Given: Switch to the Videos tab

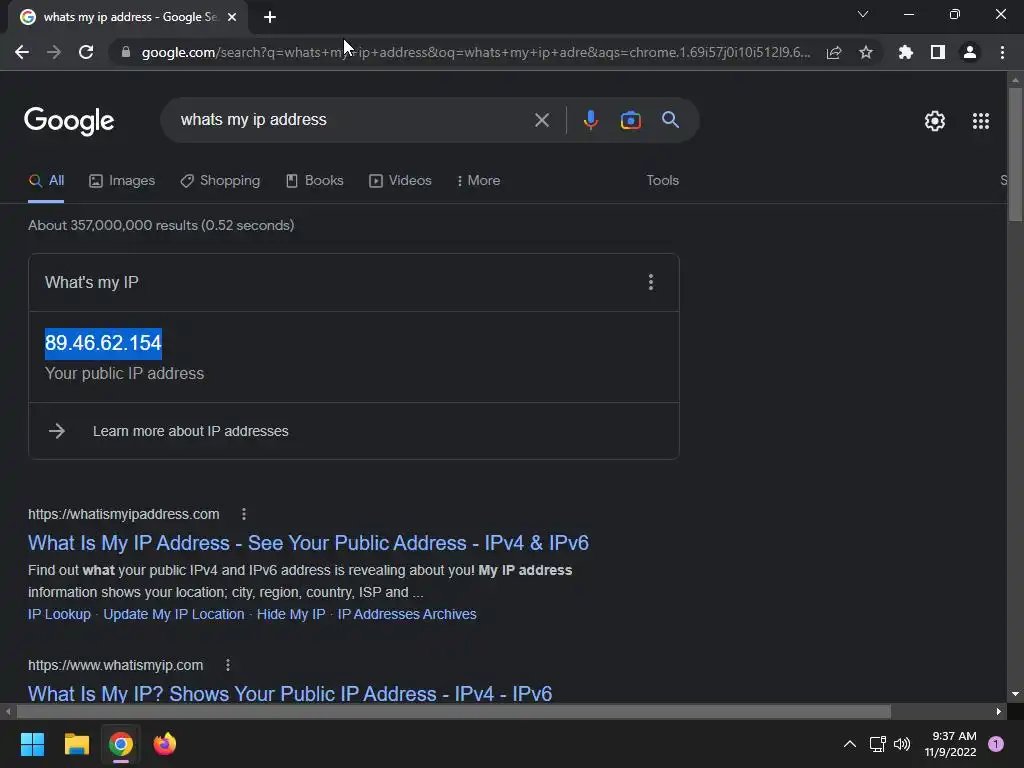Looking at the screenshot, I should coord(400,181).
